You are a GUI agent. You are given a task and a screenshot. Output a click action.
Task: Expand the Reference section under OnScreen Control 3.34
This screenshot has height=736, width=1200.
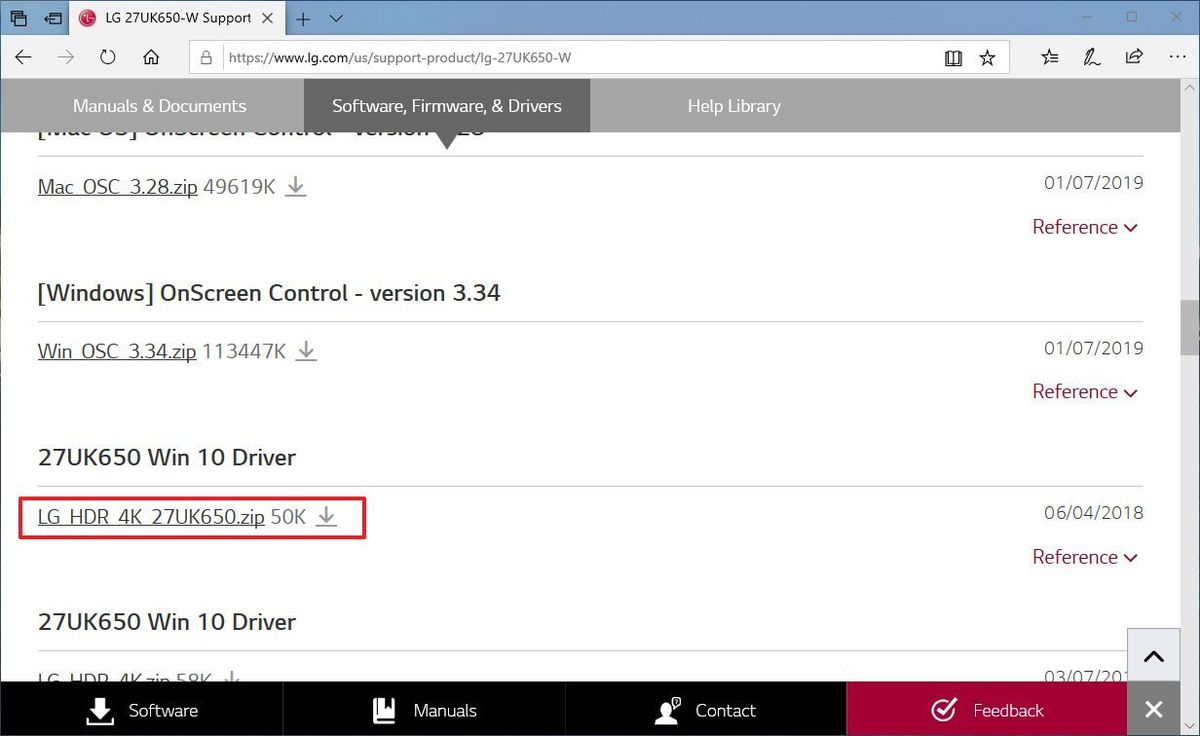click(1085, 391)
